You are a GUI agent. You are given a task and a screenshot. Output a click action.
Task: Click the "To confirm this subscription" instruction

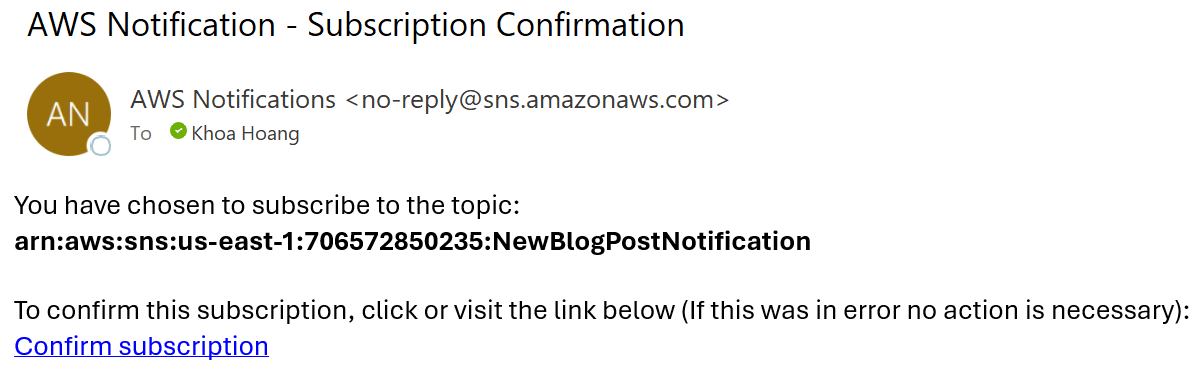[602, 311]
